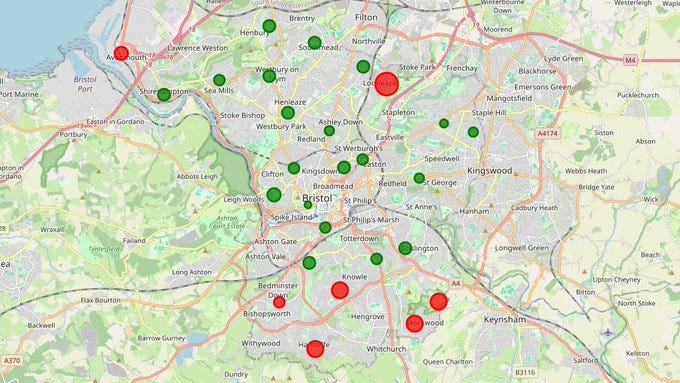Click the Stoke Park label

(417, 67)
